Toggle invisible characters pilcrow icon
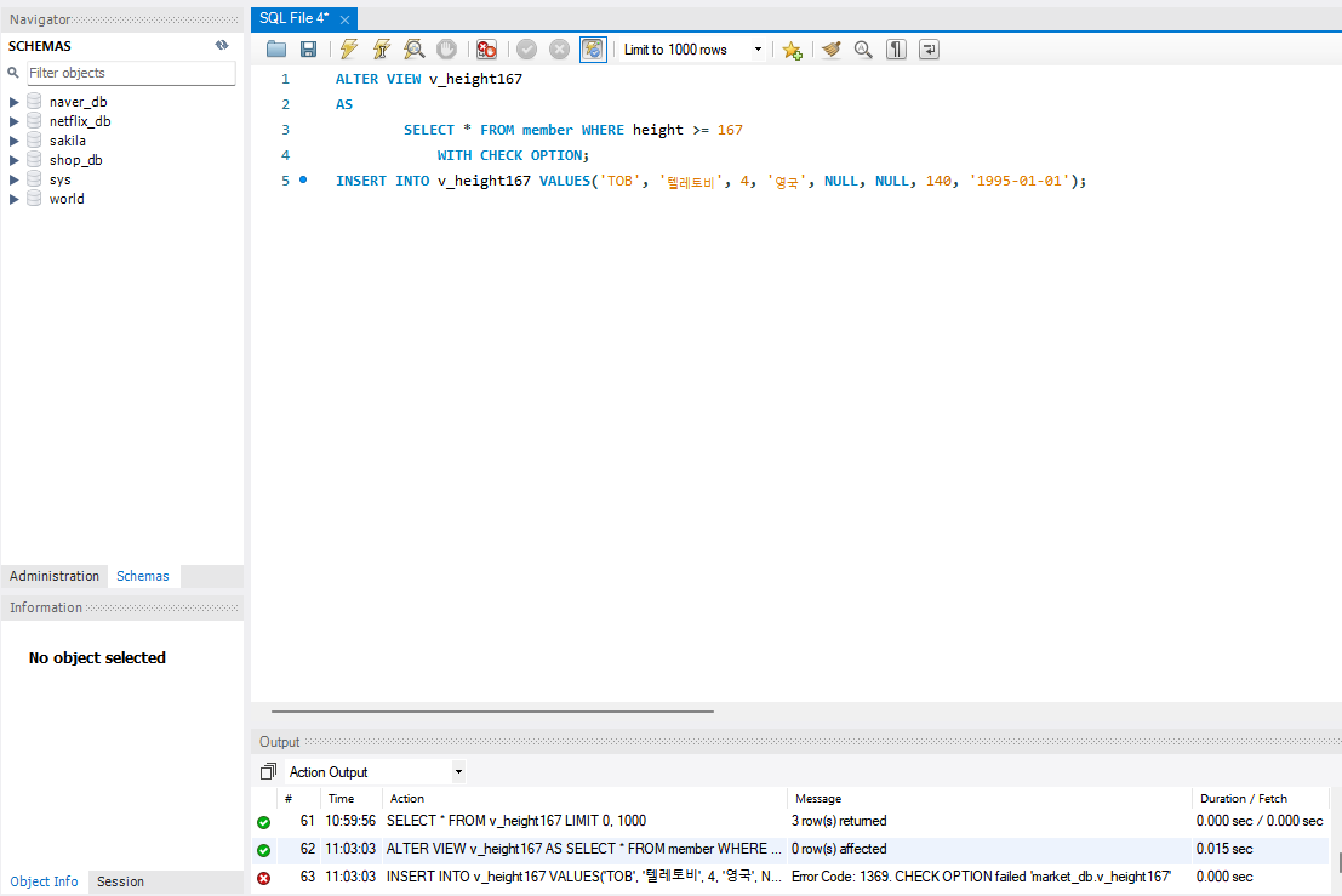 pyautogui.click(x=896, y=49)
